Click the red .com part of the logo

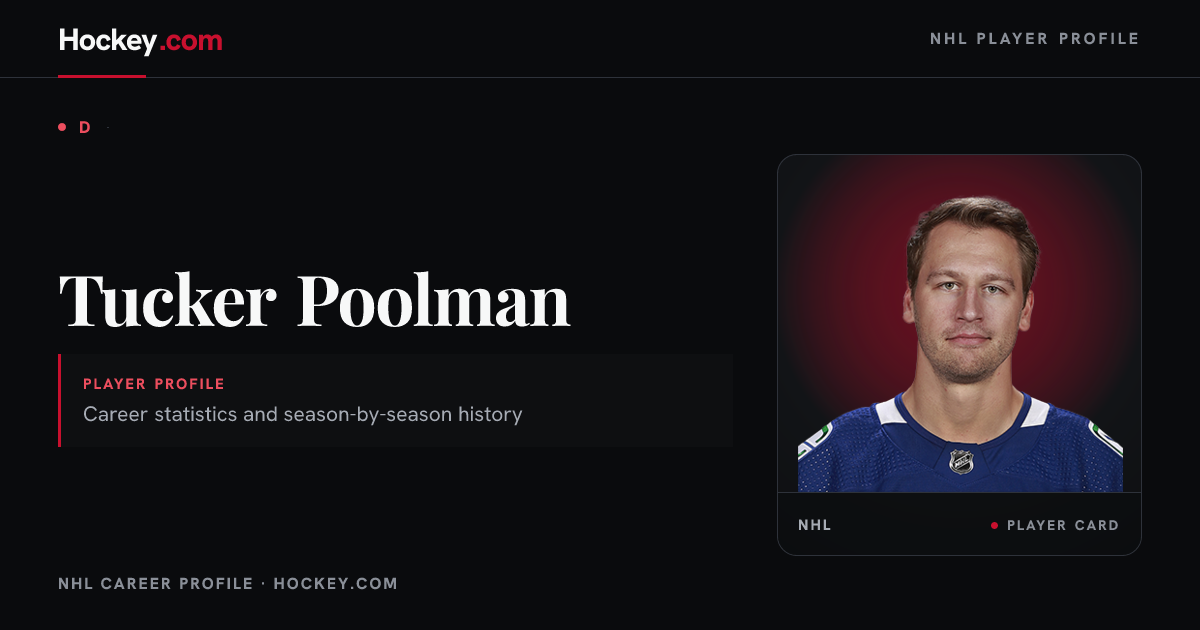tap(191, 42)
